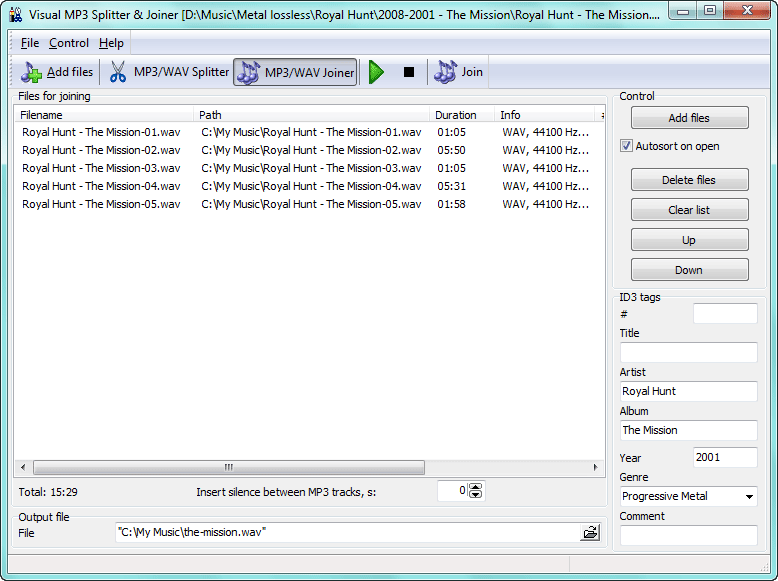
Task: Click the Delete files button
Action: (x=689, y=180)
